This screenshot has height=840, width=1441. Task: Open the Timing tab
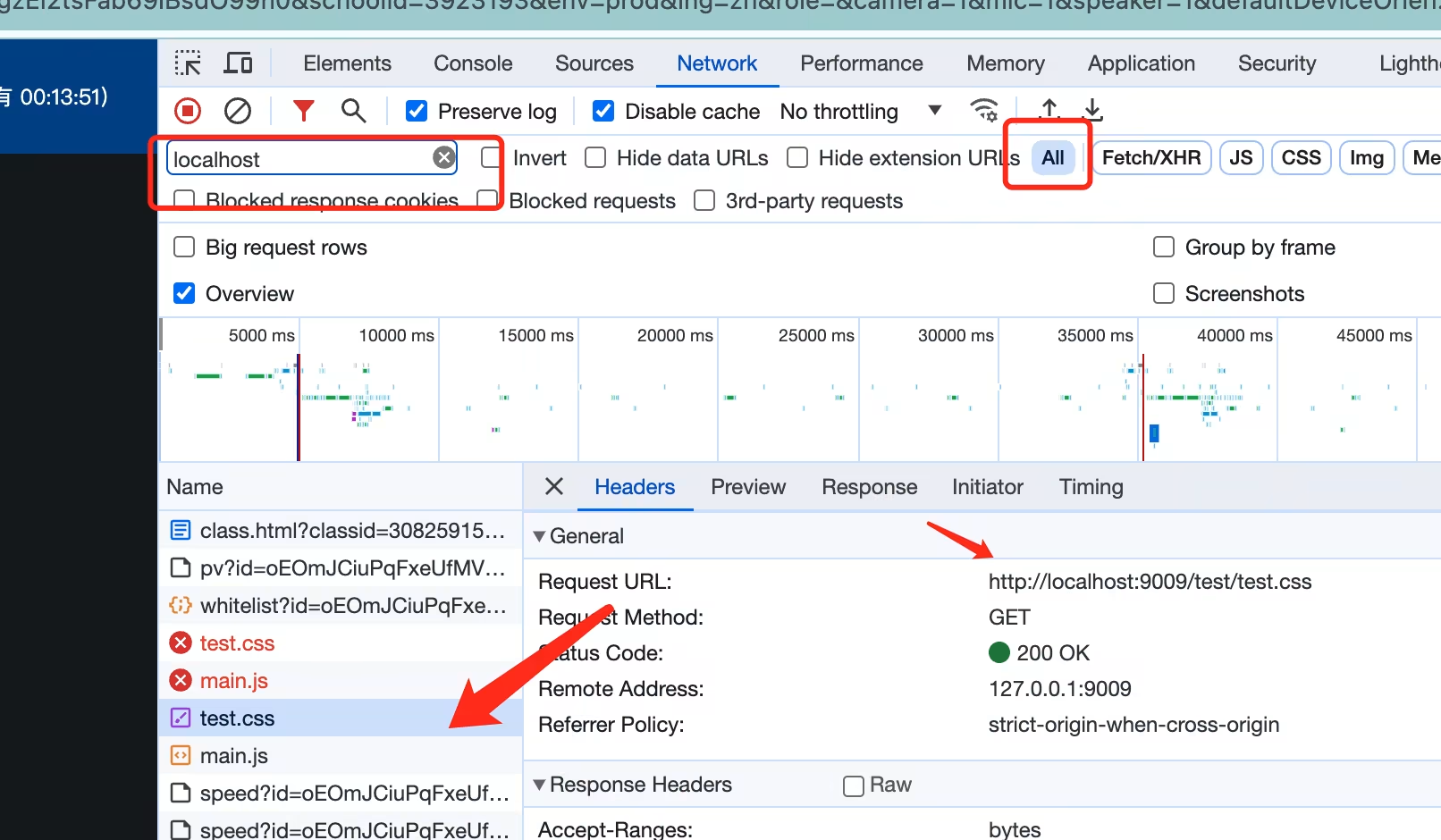1091,487
